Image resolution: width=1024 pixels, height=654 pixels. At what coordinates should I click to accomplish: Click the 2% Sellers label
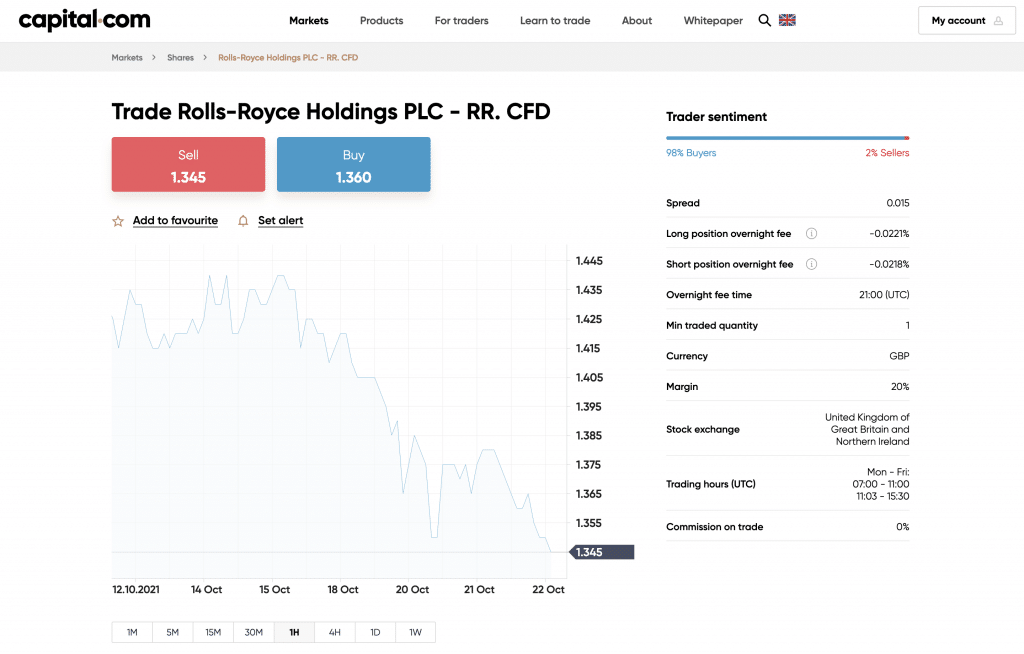pyautogui.click(x=888, y=153)
